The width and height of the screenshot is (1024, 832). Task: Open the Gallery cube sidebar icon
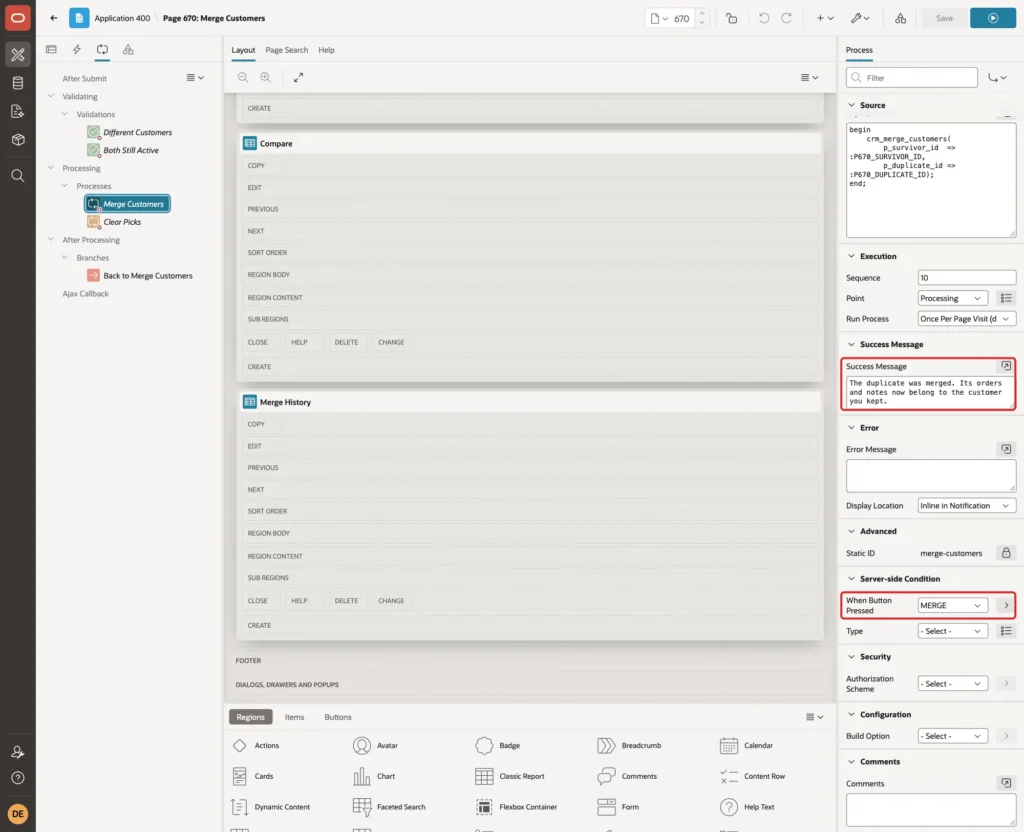click(x=18, y=140)
